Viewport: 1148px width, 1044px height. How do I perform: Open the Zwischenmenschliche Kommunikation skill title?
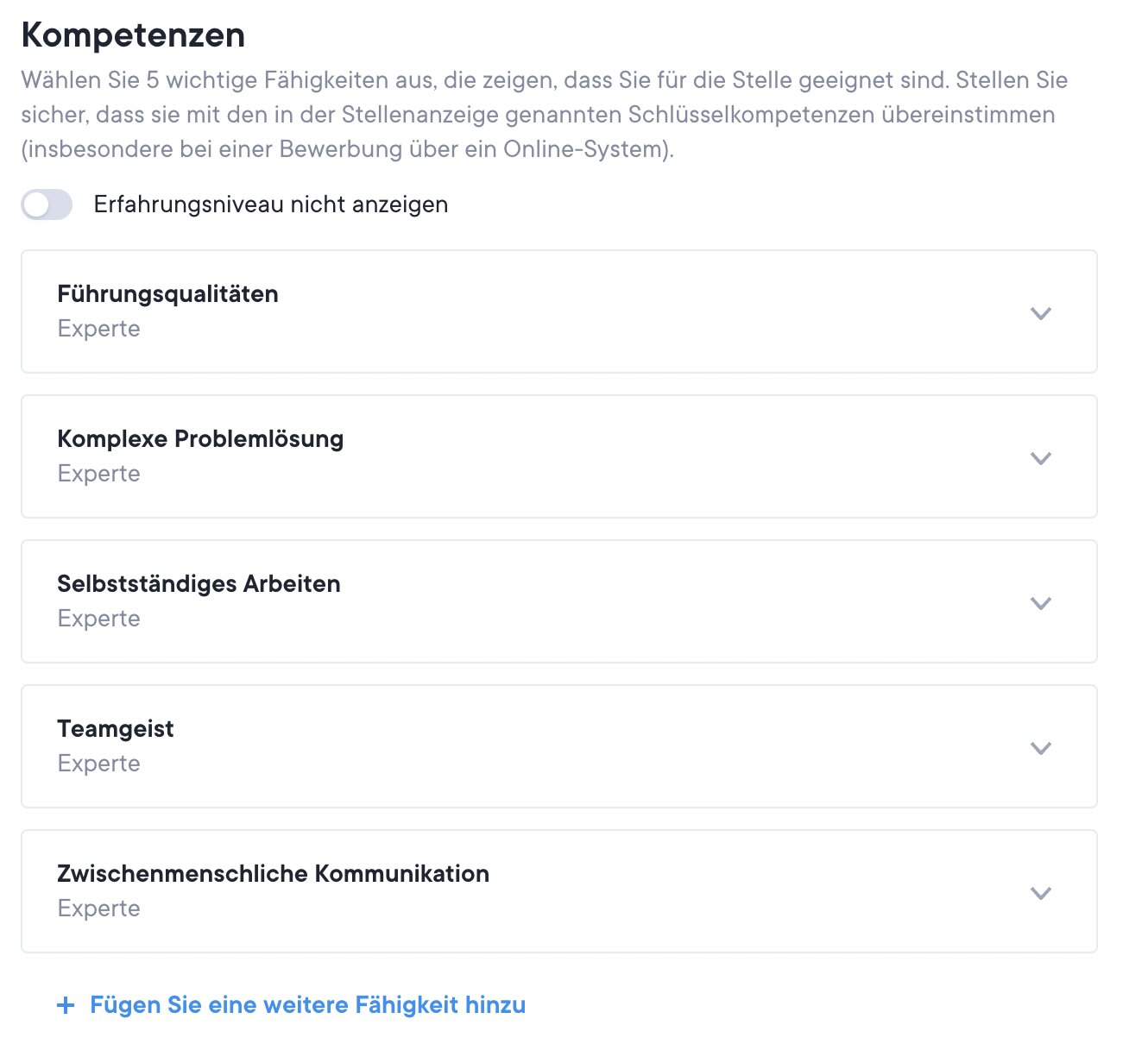[x=273, y=874]
